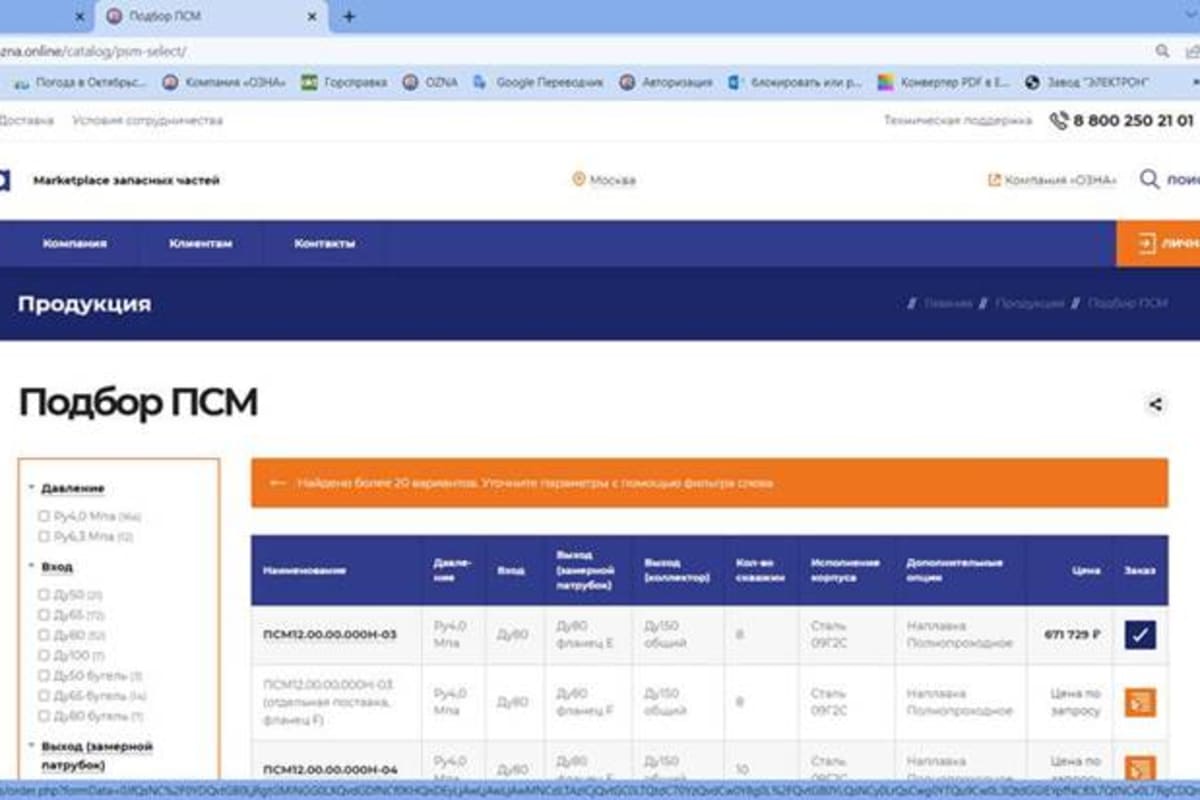Go to Продукция breadcrumb
The image size is (1200, 800).
(1029, 303)
